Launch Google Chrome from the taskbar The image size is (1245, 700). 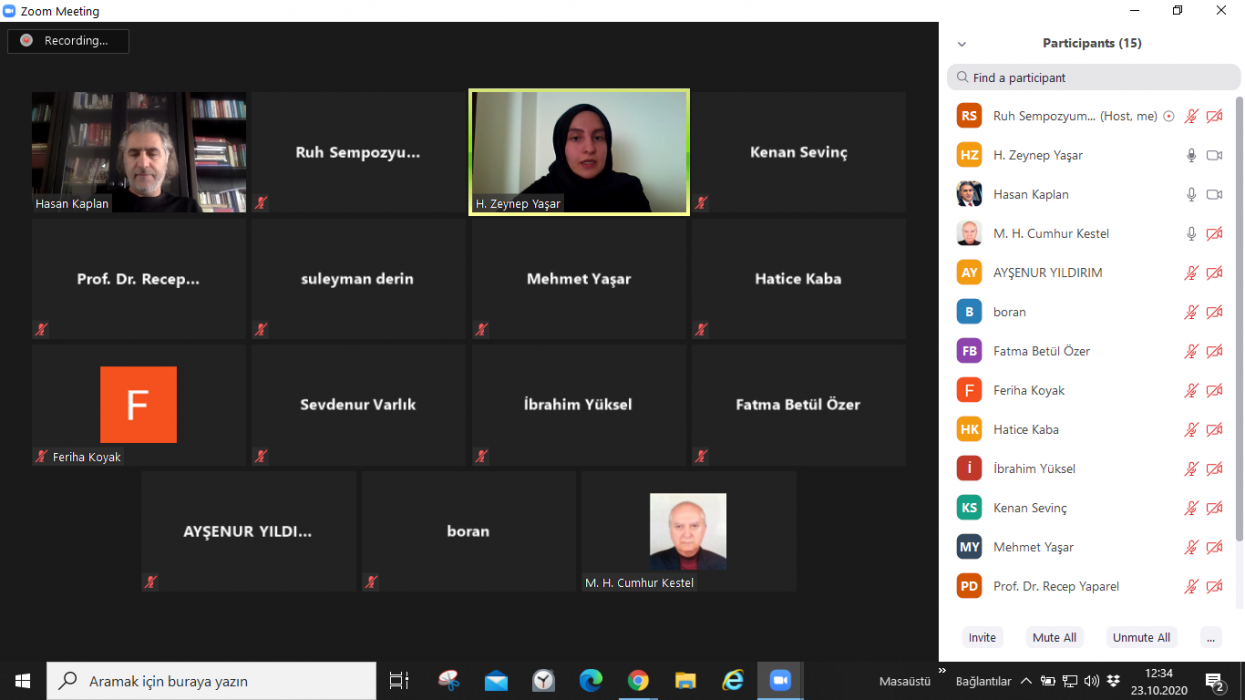638,681
